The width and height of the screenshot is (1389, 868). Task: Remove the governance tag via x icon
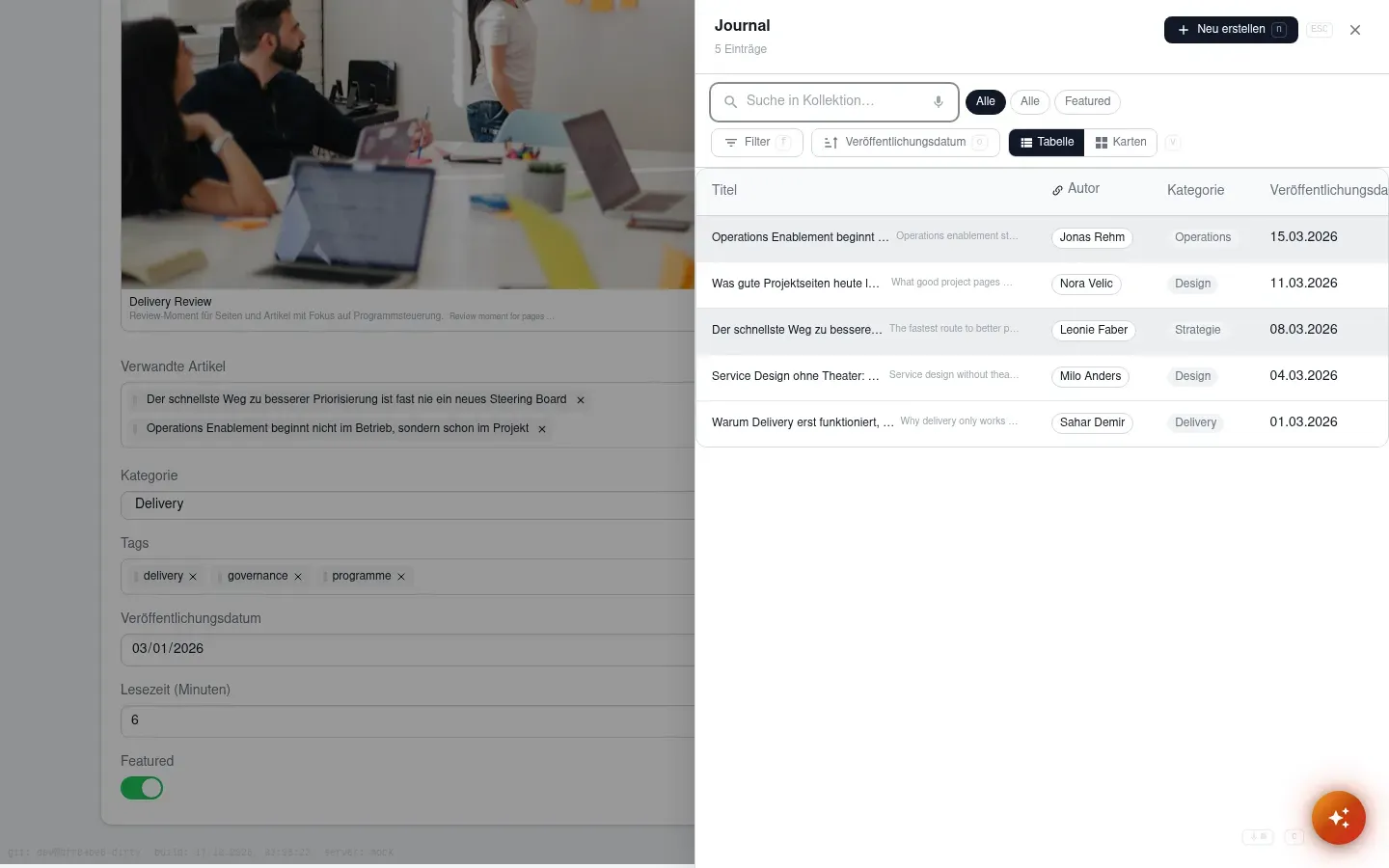click(x=298, y=577)
